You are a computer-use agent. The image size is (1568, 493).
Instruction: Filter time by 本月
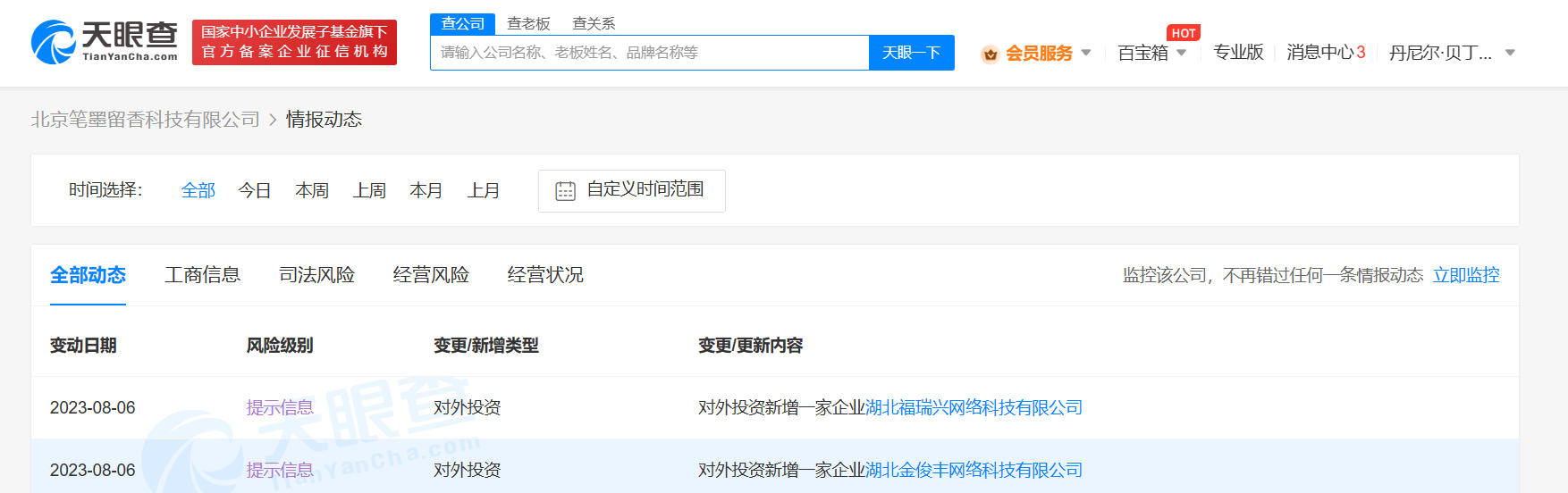click(426, 190)
